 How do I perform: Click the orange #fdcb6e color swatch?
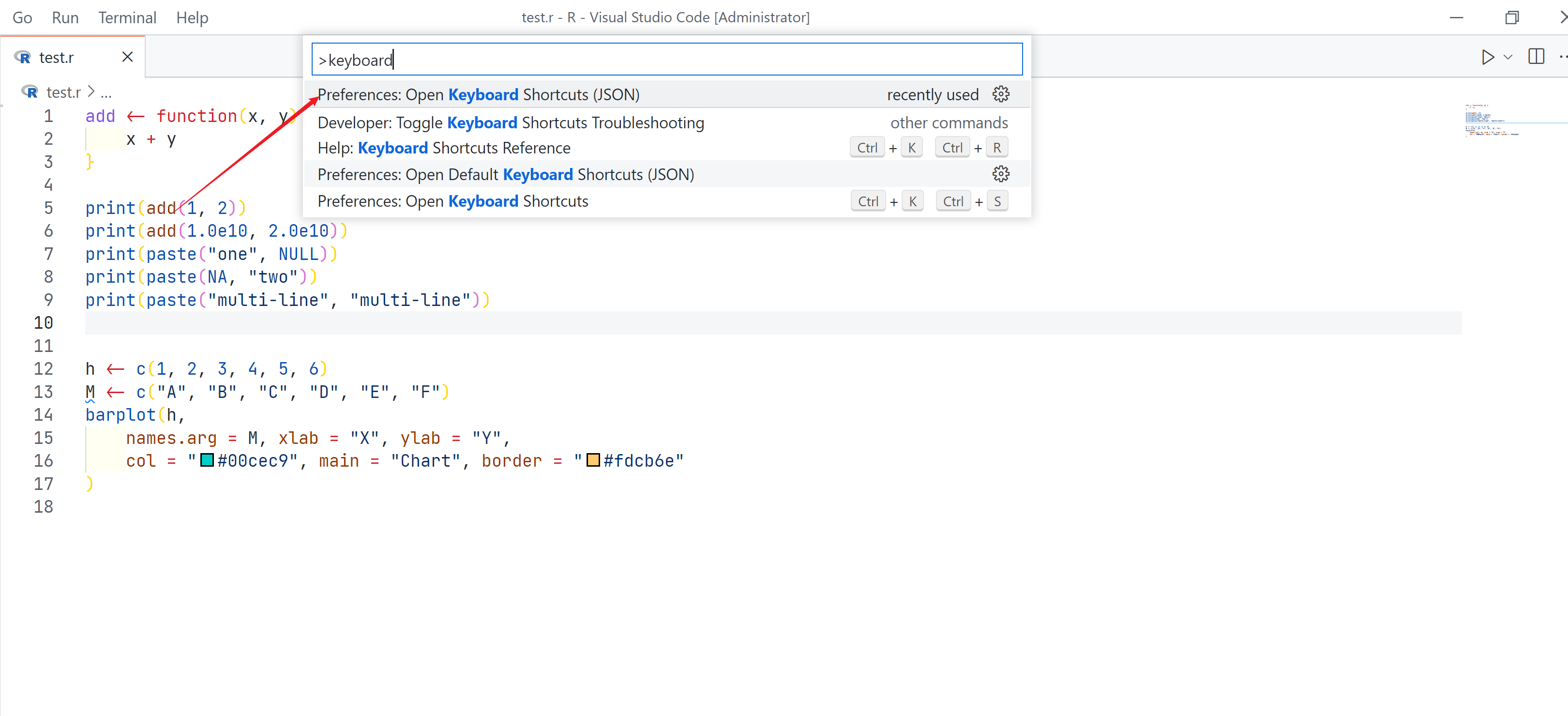(x=593, y=460)
